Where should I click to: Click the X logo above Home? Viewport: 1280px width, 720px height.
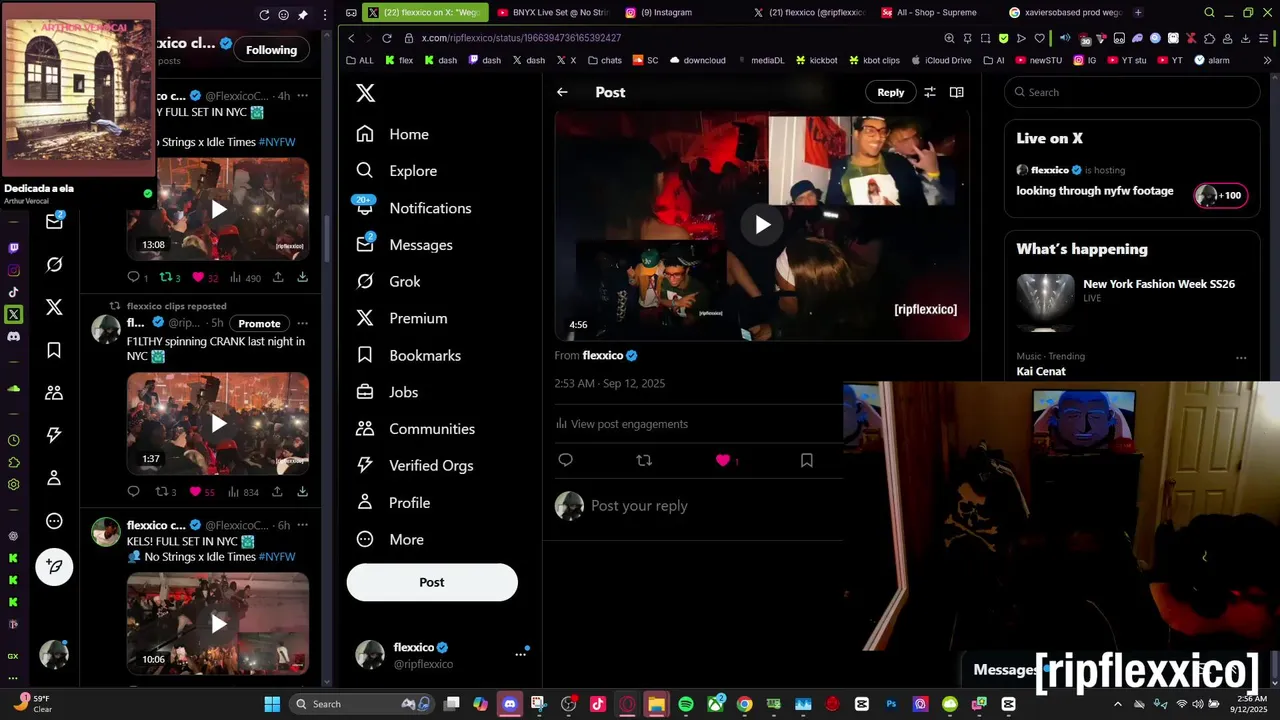pyautogui.click(x=366, y=93)
